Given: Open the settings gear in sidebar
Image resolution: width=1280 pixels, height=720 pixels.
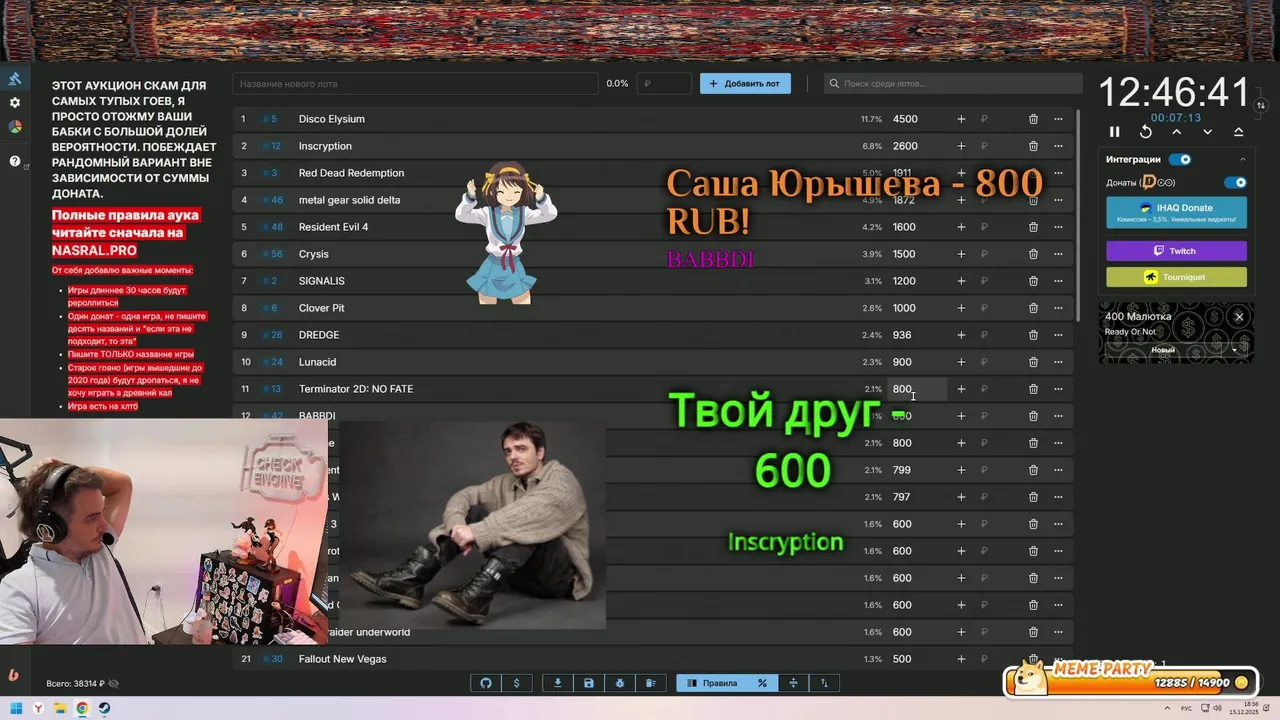Looking at the screenshot, I should (x=15, y=103).
